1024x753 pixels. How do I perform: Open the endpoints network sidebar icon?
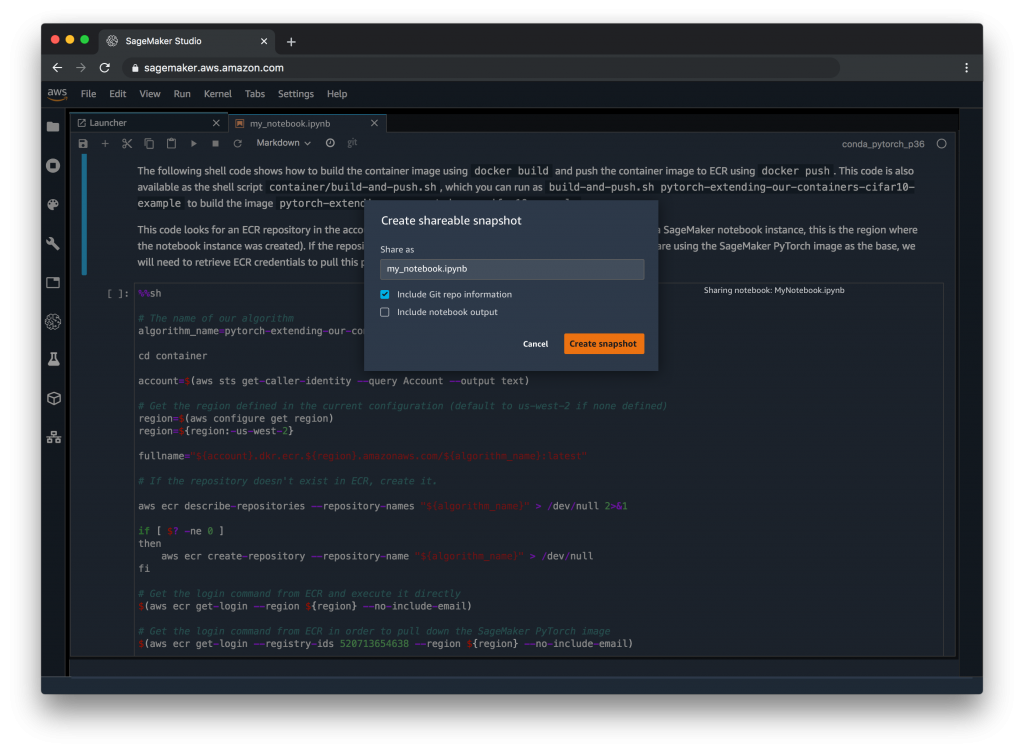point(54,437)
